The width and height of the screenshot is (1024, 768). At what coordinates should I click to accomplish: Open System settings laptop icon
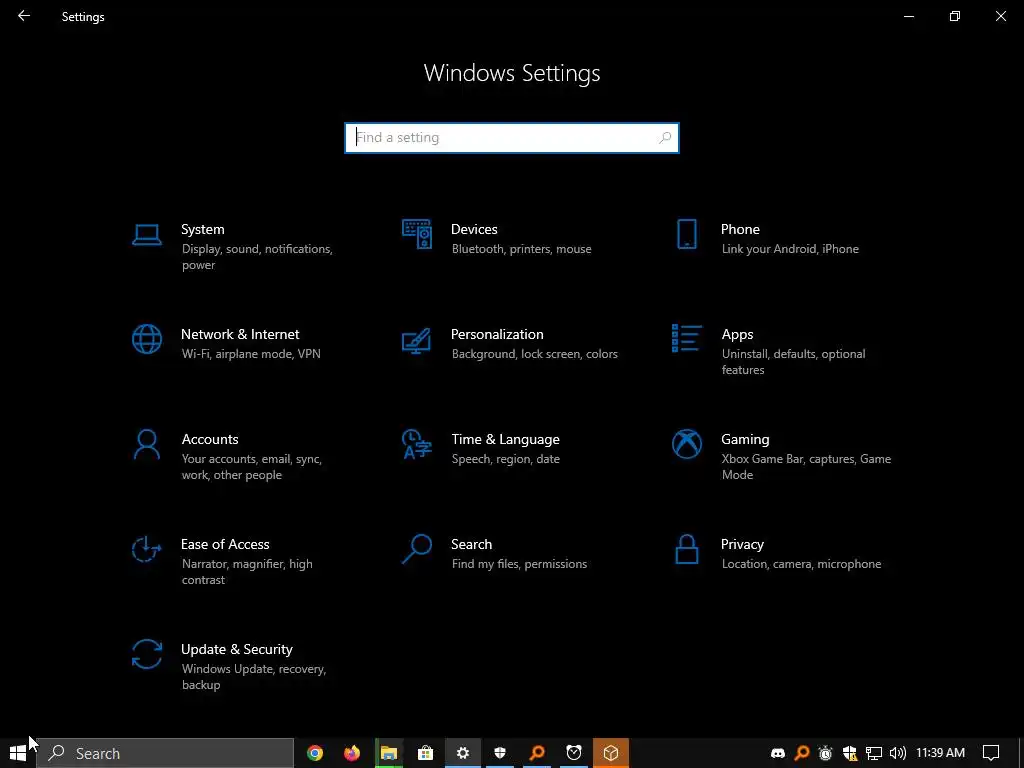coord(146,234)
